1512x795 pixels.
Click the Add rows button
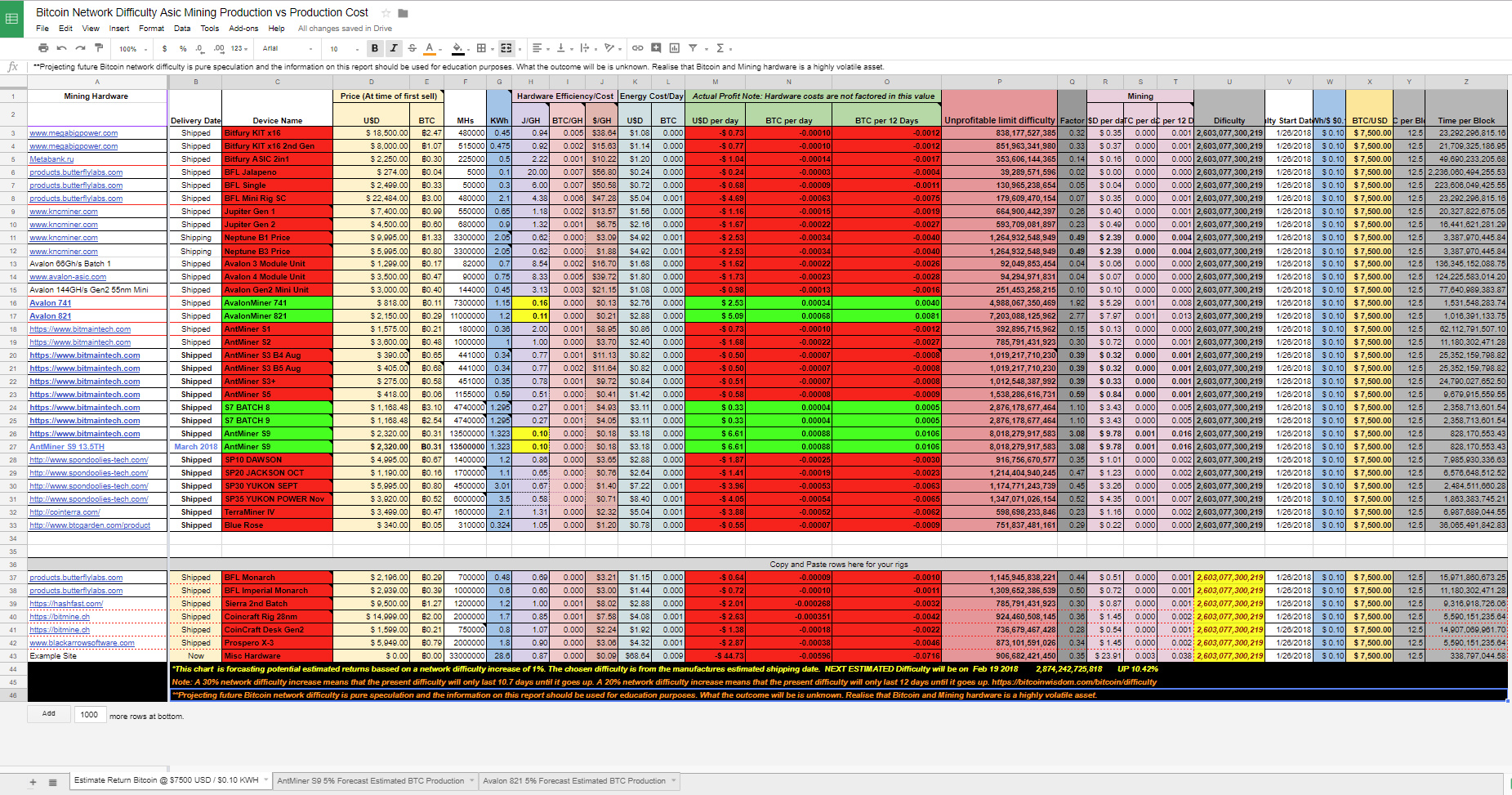[49, 714]
